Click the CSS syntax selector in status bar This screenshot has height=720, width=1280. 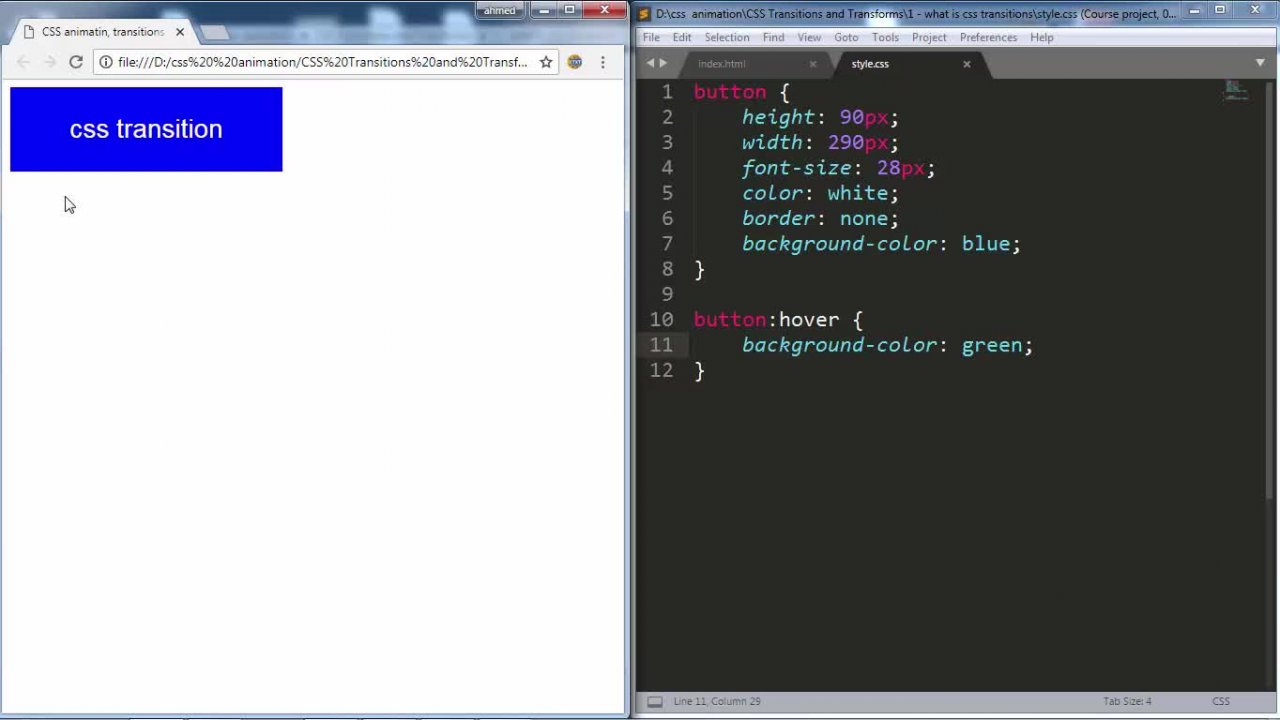[x=1221, y=702]
